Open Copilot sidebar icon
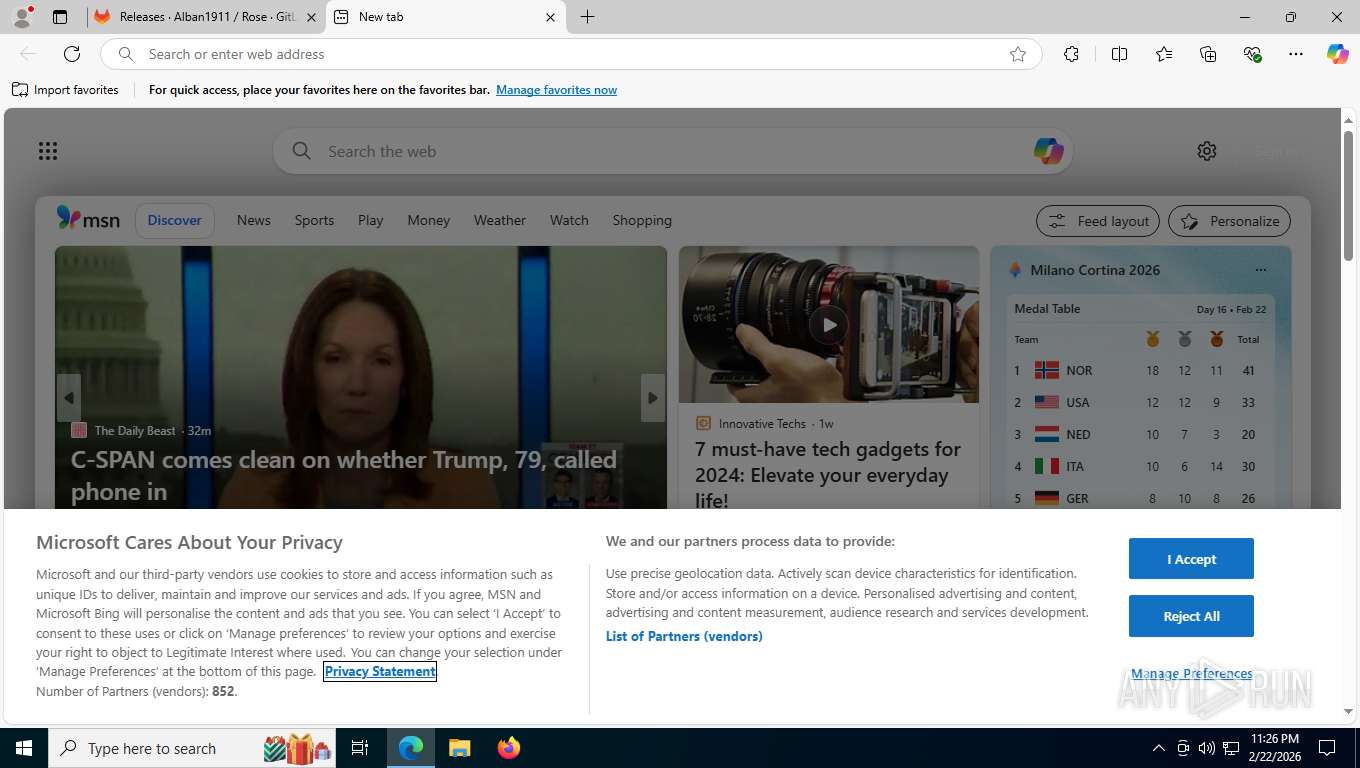This screenshot has width=1360, height=768. tap(1338, 54)
